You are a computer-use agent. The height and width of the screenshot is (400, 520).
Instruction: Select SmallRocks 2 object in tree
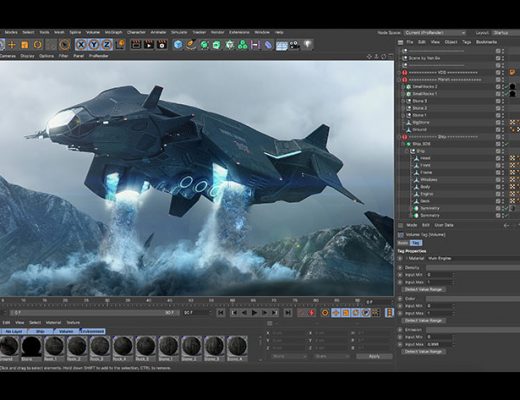tap(425, 87)
